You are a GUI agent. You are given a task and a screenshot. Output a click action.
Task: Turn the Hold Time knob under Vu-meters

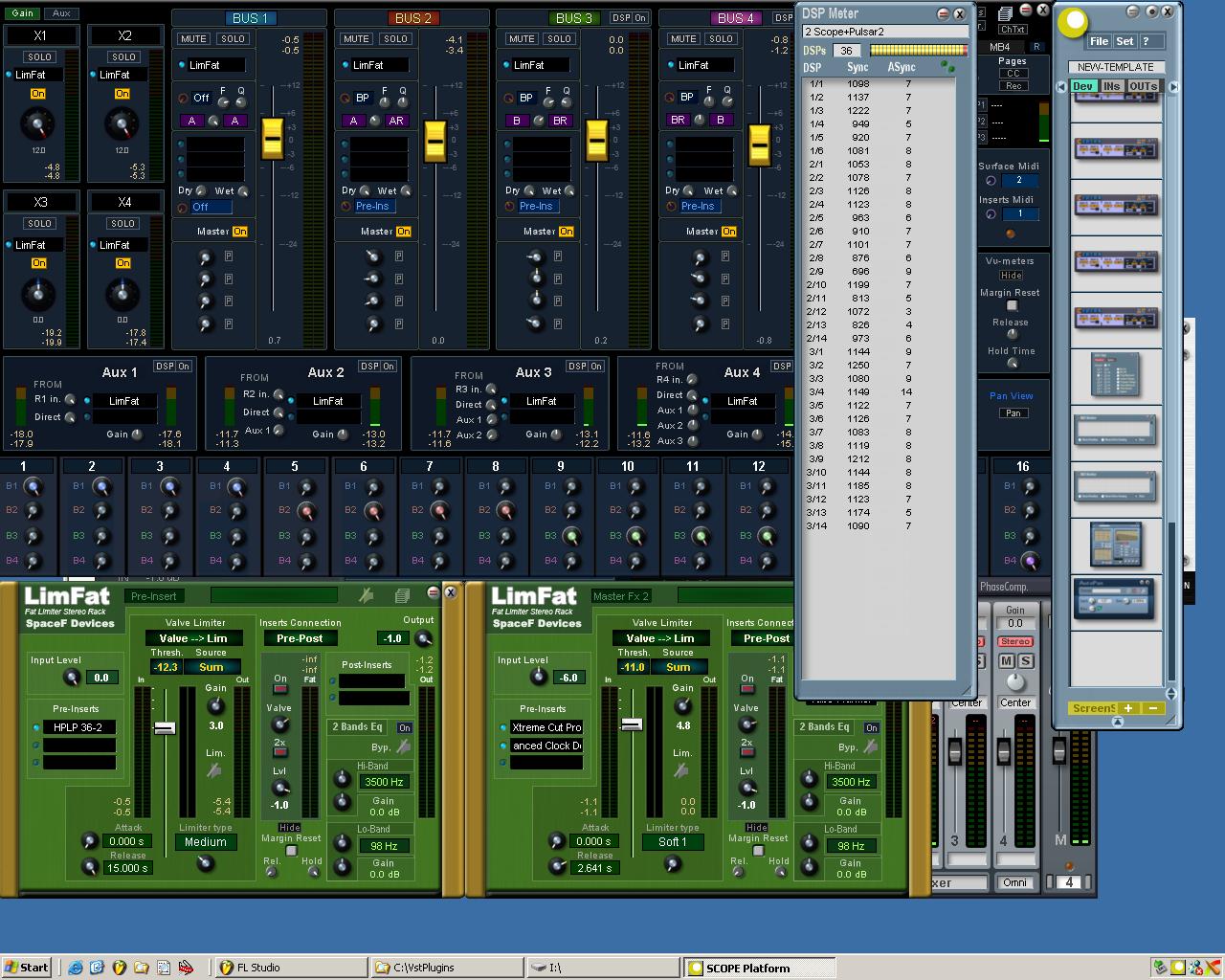[1012, 364]
